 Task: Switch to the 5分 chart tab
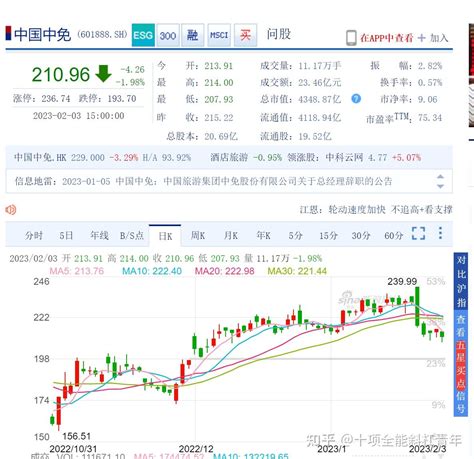point(296,236)
